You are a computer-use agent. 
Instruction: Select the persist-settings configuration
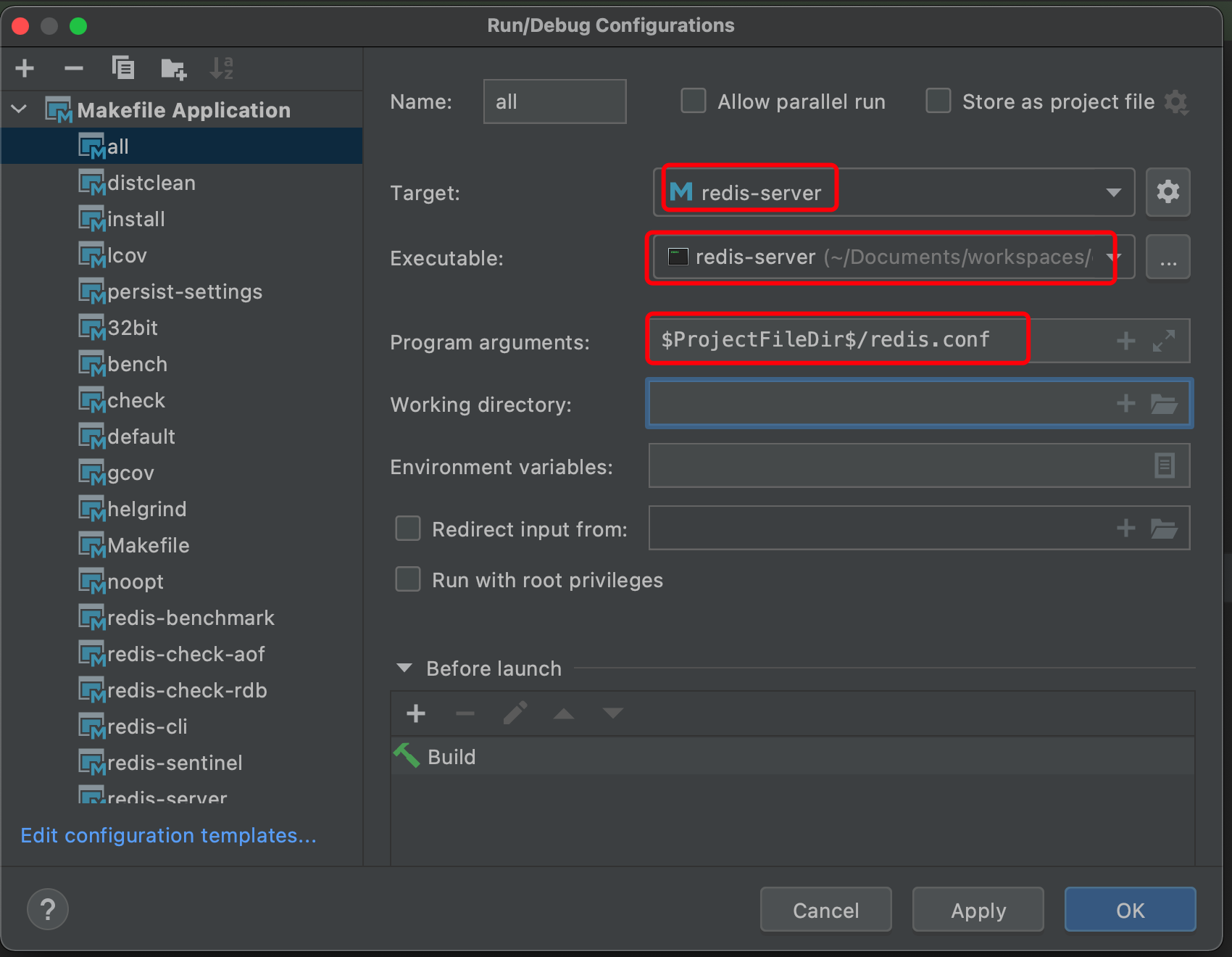[182, 291]
